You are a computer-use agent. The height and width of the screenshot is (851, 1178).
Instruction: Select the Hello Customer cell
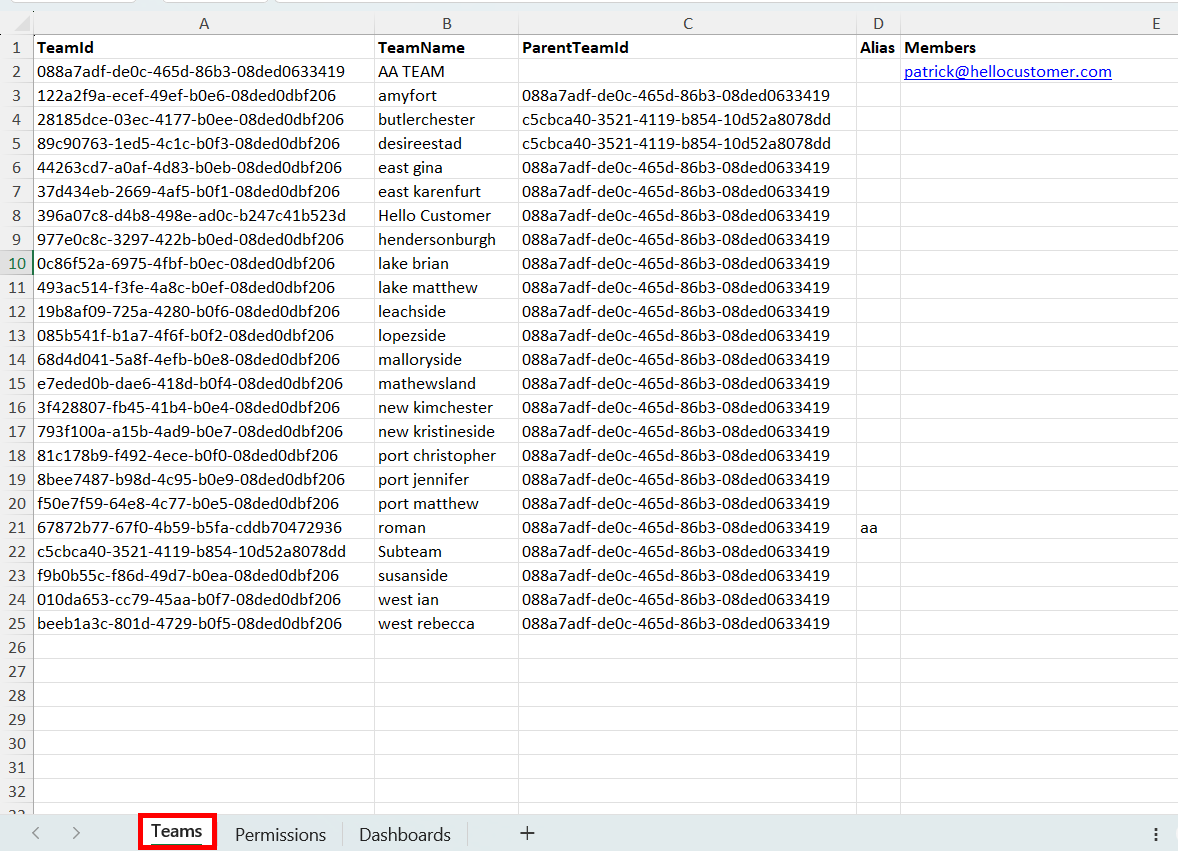[446, 216]
